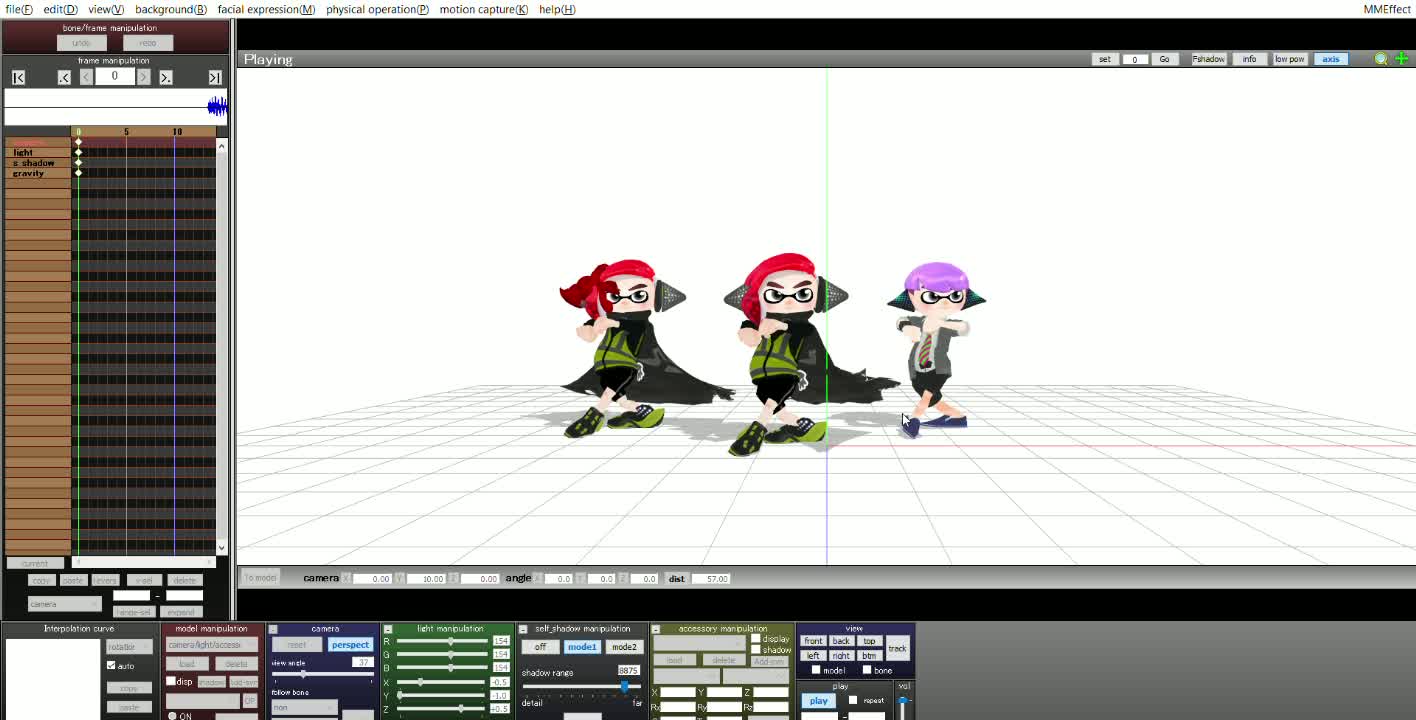This screenshot has width=1416, height=720.
Task: Open the edit menu
Action: pyautogui.click(x=60, y=9)
